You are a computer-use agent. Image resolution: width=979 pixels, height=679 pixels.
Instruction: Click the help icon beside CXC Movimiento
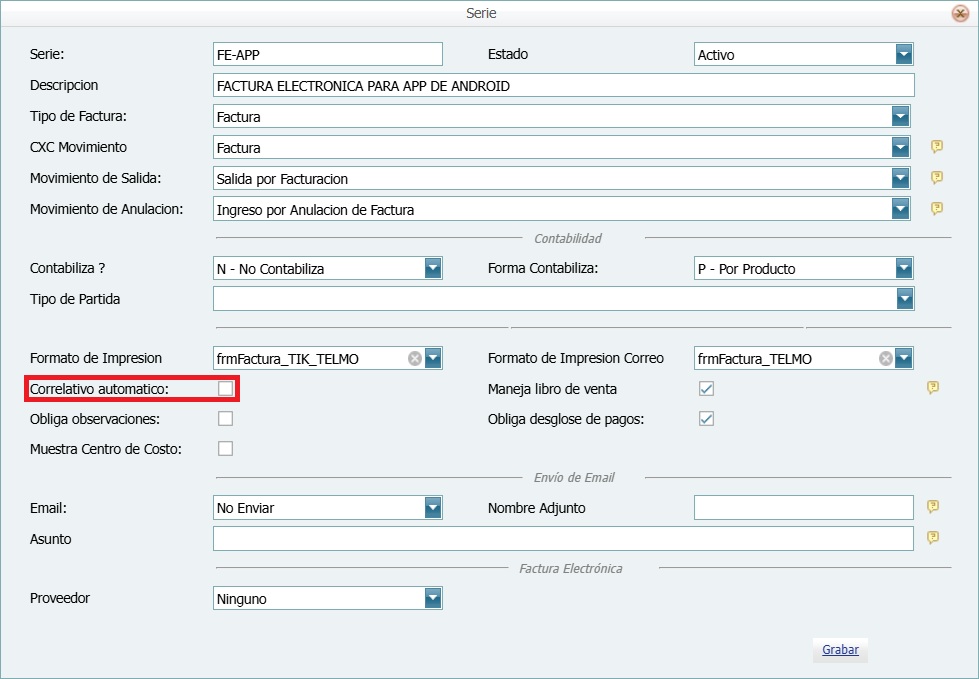(x=936, y=147)
